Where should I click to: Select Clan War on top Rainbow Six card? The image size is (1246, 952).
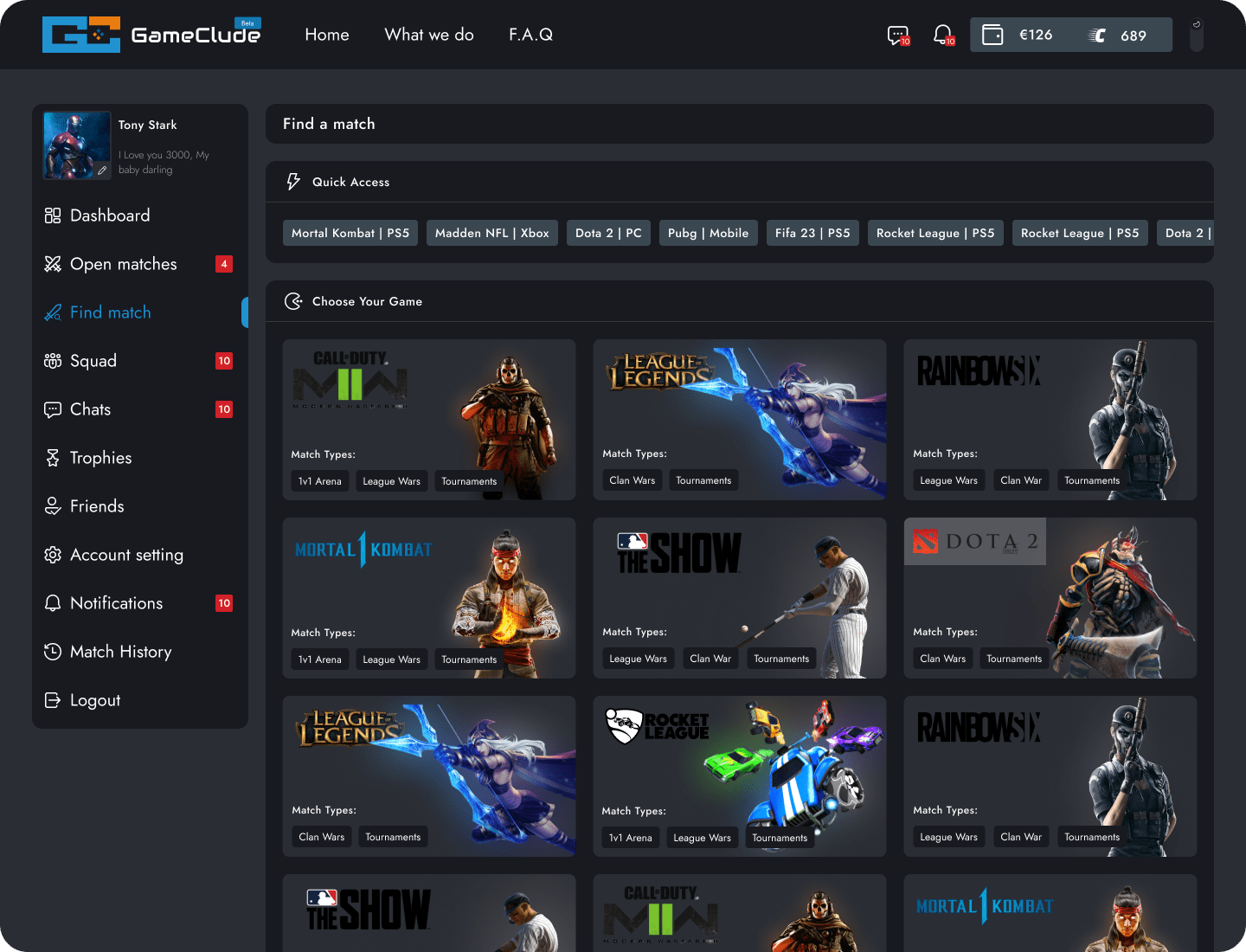(1021, 480)
